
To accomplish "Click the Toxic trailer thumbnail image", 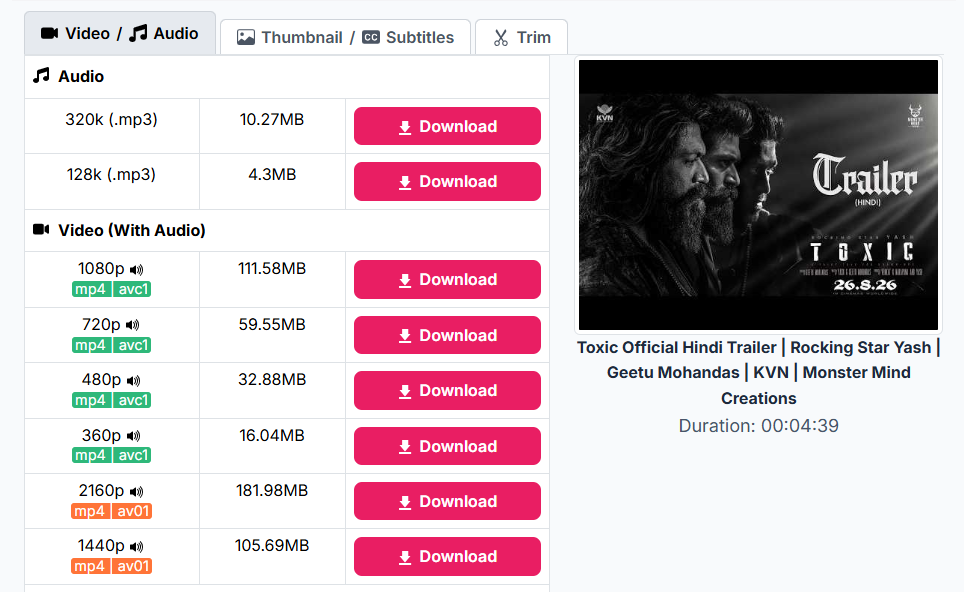I will pos(758,195).
